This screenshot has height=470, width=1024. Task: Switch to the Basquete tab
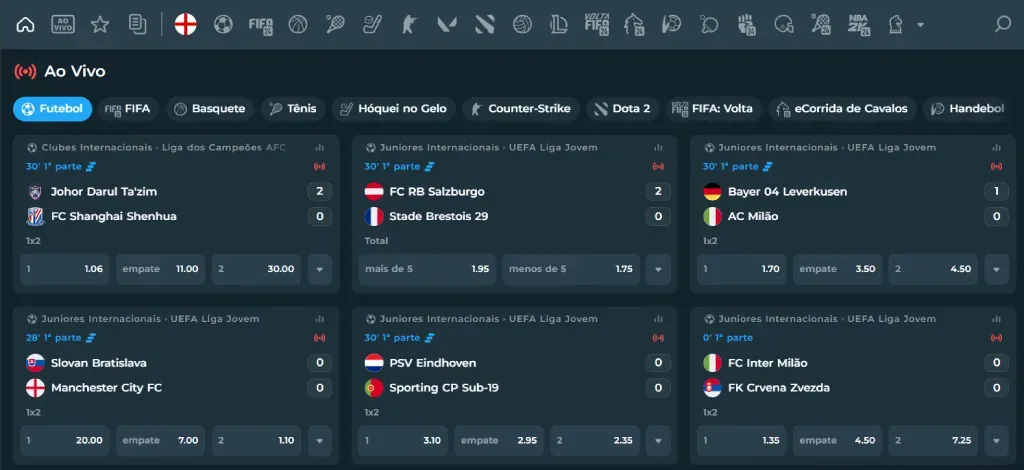click(209, 109)
